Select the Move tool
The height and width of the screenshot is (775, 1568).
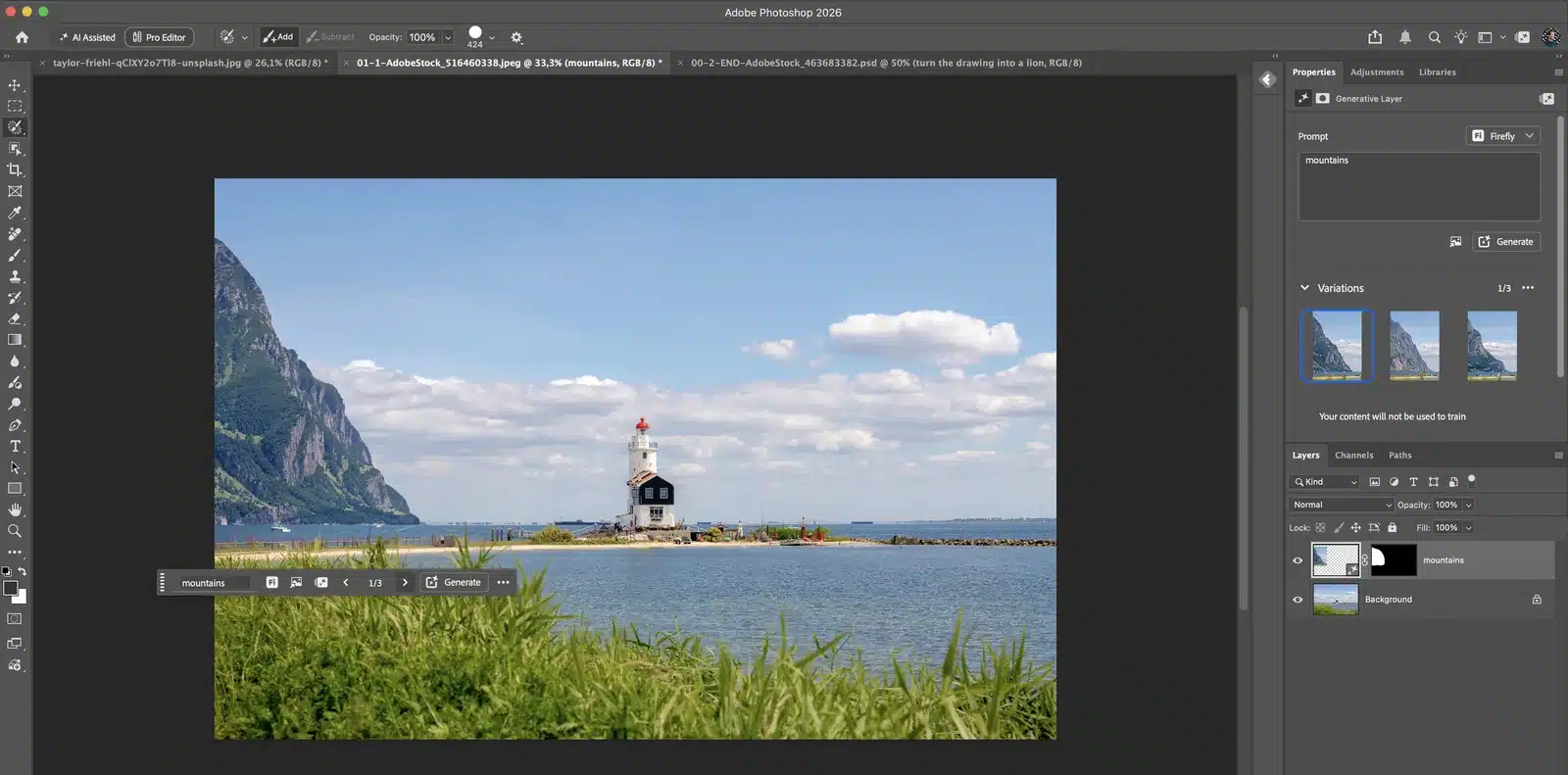(x=15, y=85)
